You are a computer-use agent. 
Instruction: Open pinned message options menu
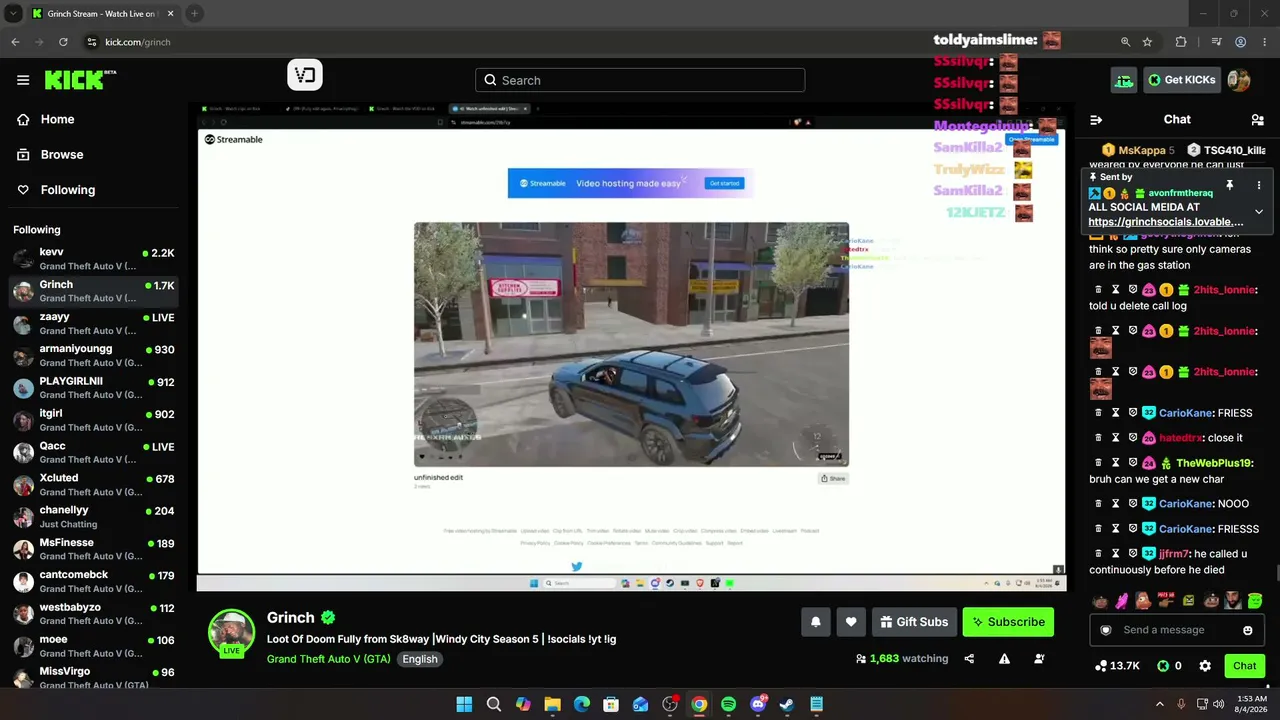[1259, 185]
